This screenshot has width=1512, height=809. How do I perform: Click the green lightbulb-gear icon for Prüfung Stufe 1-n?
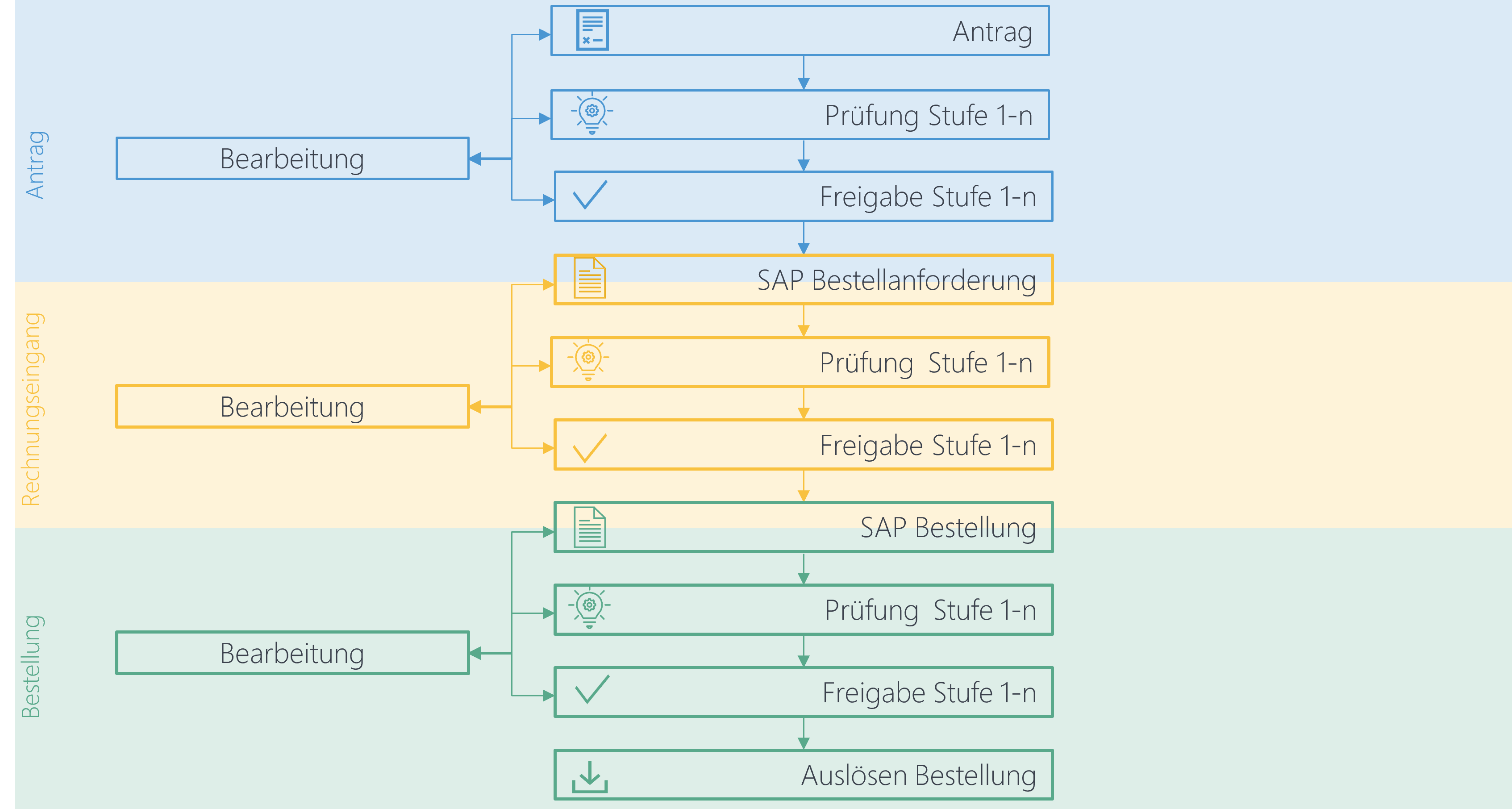click(x=590, y=609)
